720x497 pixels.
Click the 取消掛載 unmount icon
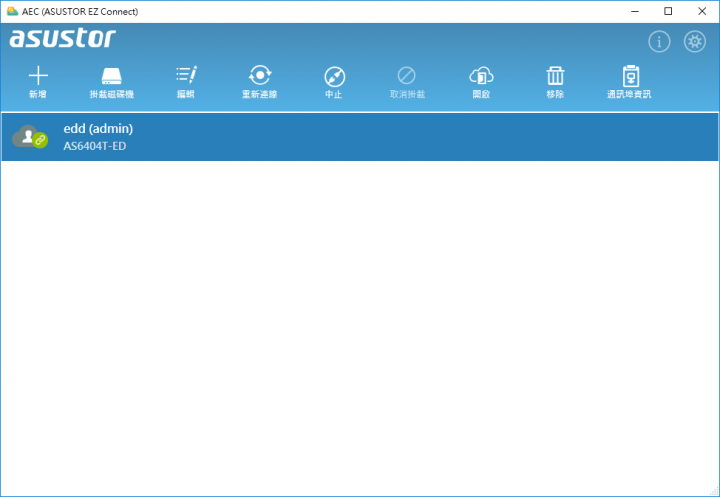(406, 76)
